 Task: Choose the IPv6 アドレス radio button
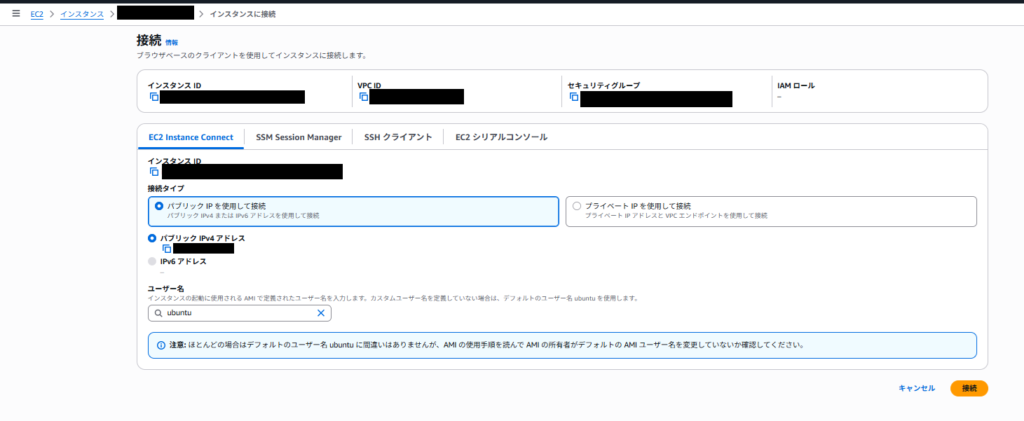coord(152,261)
